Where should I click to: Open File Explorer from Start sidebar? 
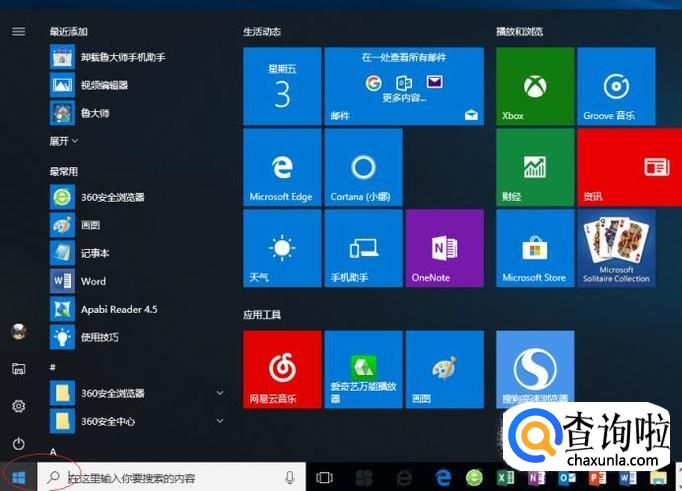[x=18, y=369]
